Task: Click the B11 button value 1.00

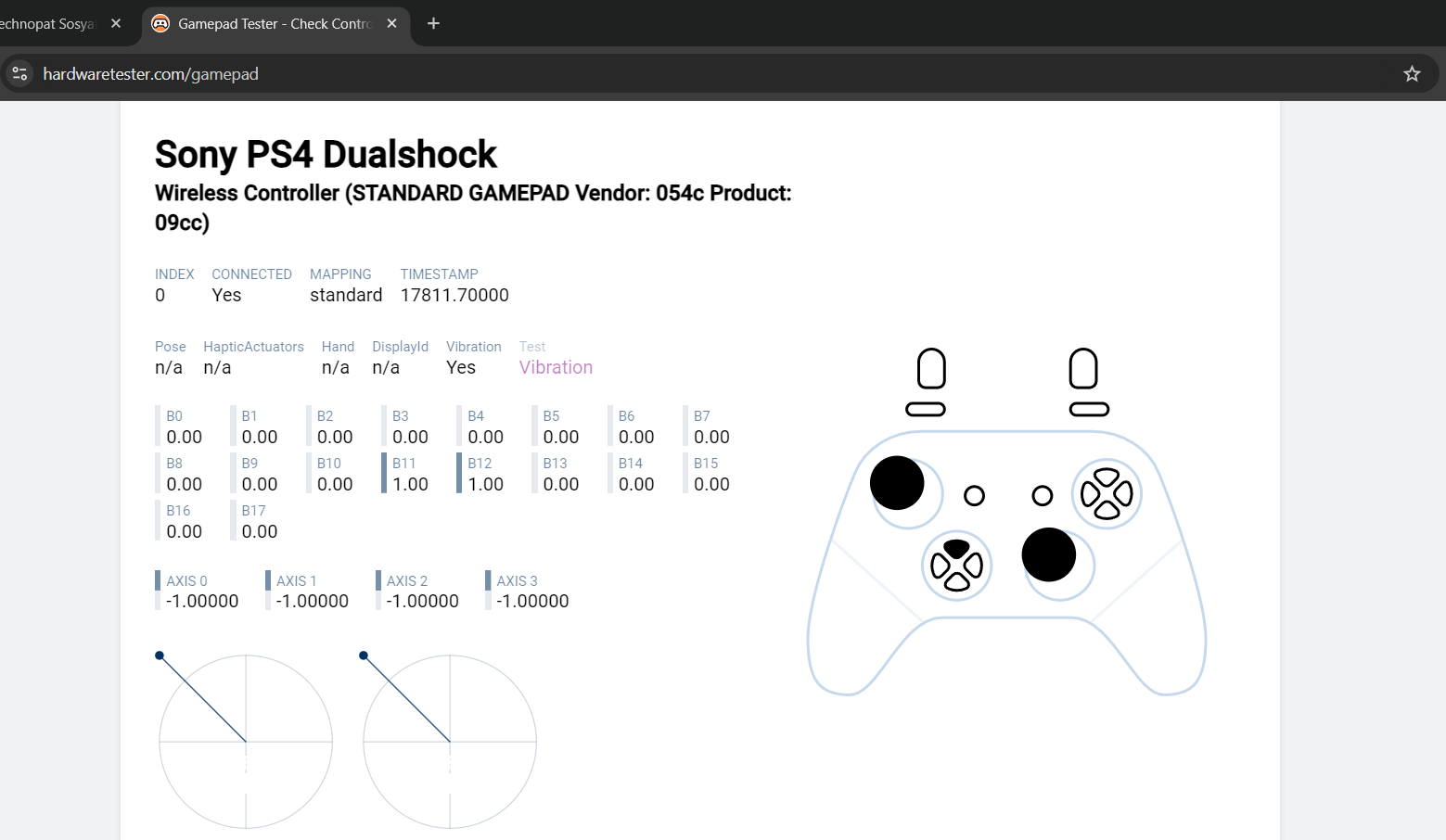Action: pos(410,484)
